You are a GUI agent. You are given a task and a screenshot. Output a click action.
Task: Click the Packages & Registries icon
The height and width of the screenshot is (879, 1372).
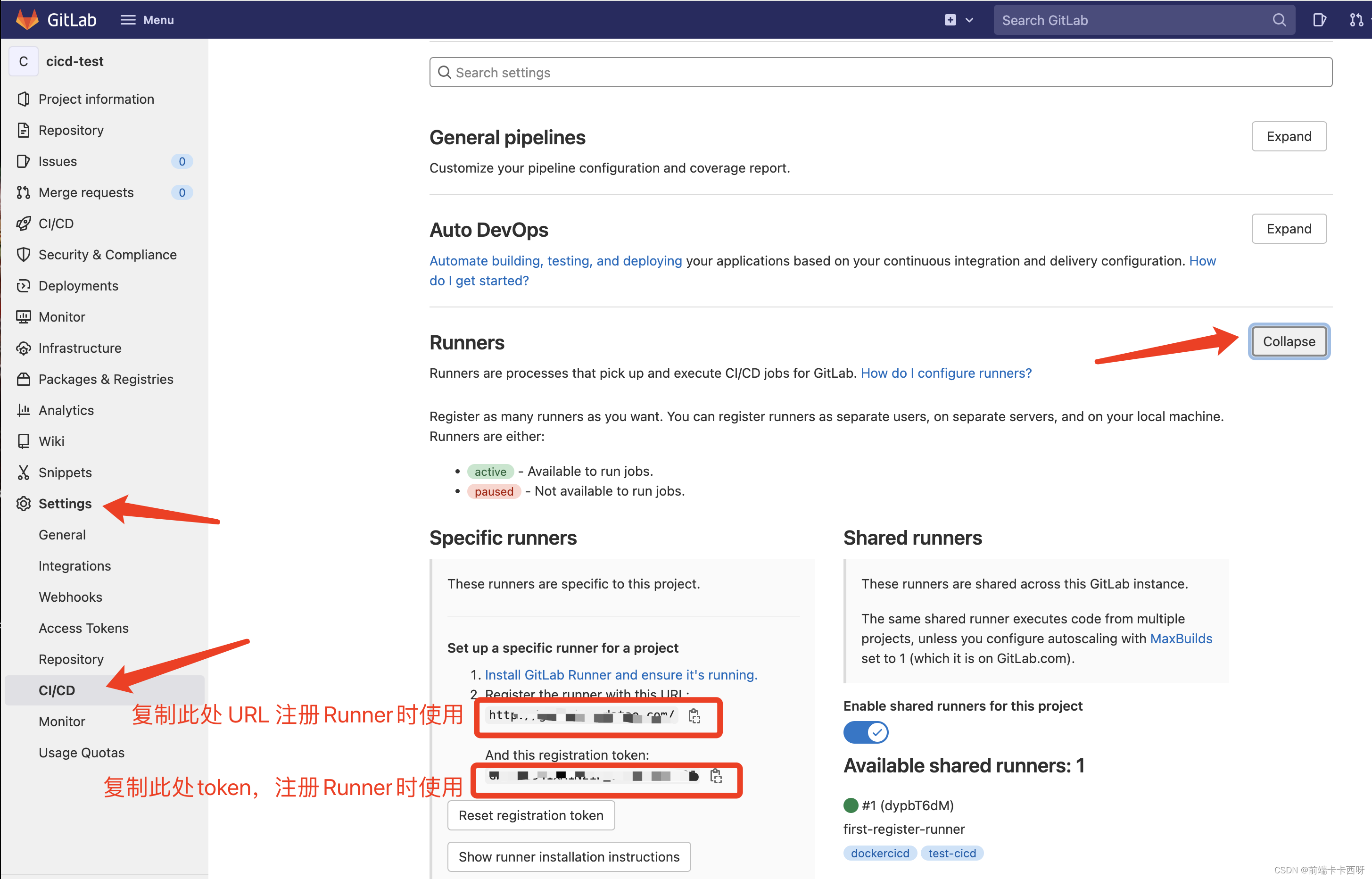point(23,378)
